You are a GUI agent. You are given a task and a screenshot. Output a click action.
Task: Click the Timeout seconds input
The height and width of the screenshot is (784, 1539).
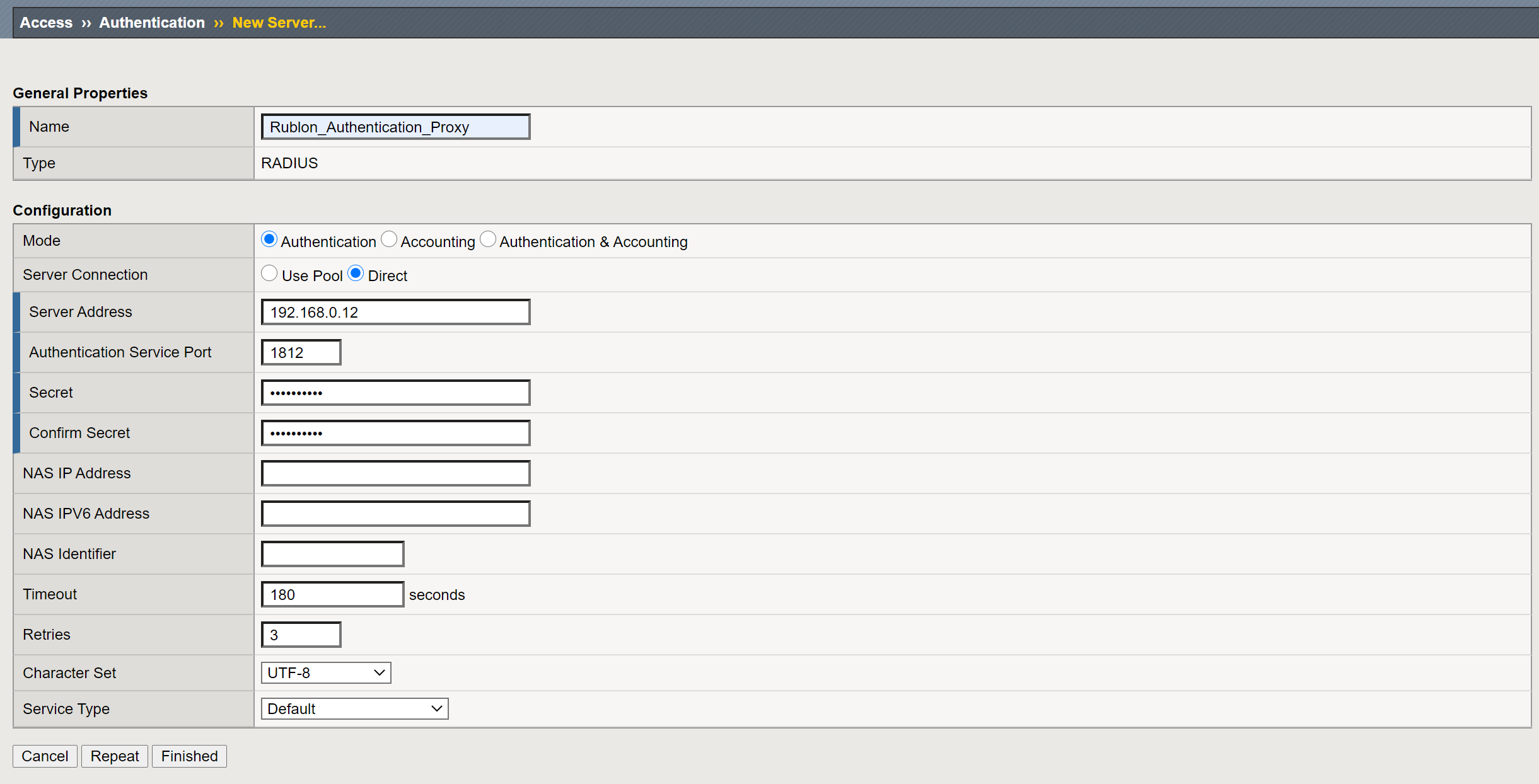332,594
